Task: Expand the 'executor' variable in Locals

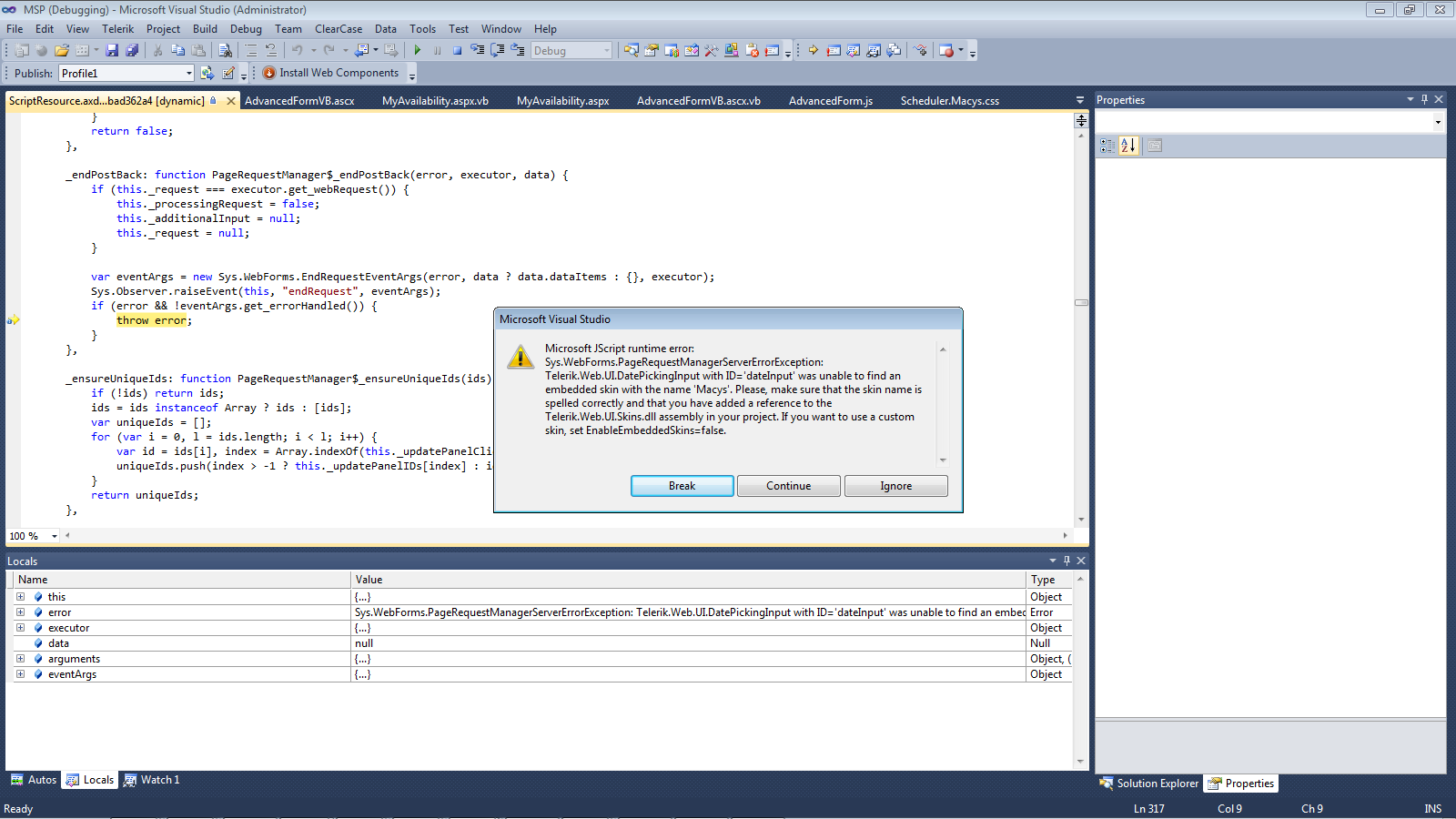Action: (20, 628)
